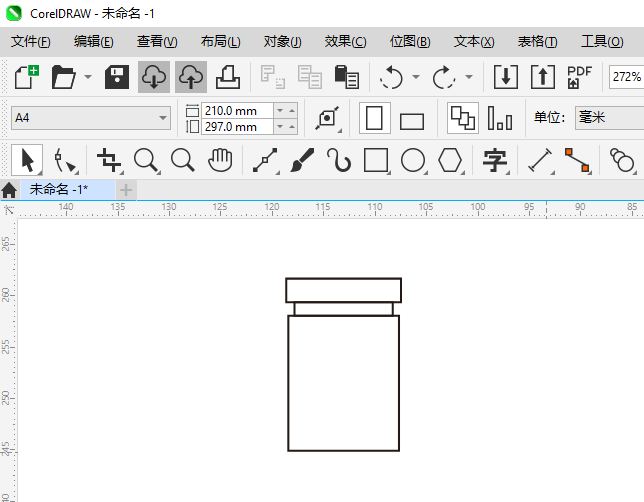Add a new document tab with plus
644x502 pixels.
pyautogui.click(x=126, y=190)
